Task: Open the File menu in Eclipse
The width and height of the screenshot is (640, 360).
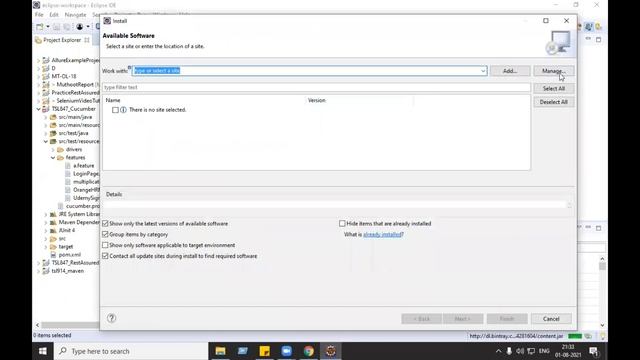Action: pyautogui.click(x=39, y=15)
